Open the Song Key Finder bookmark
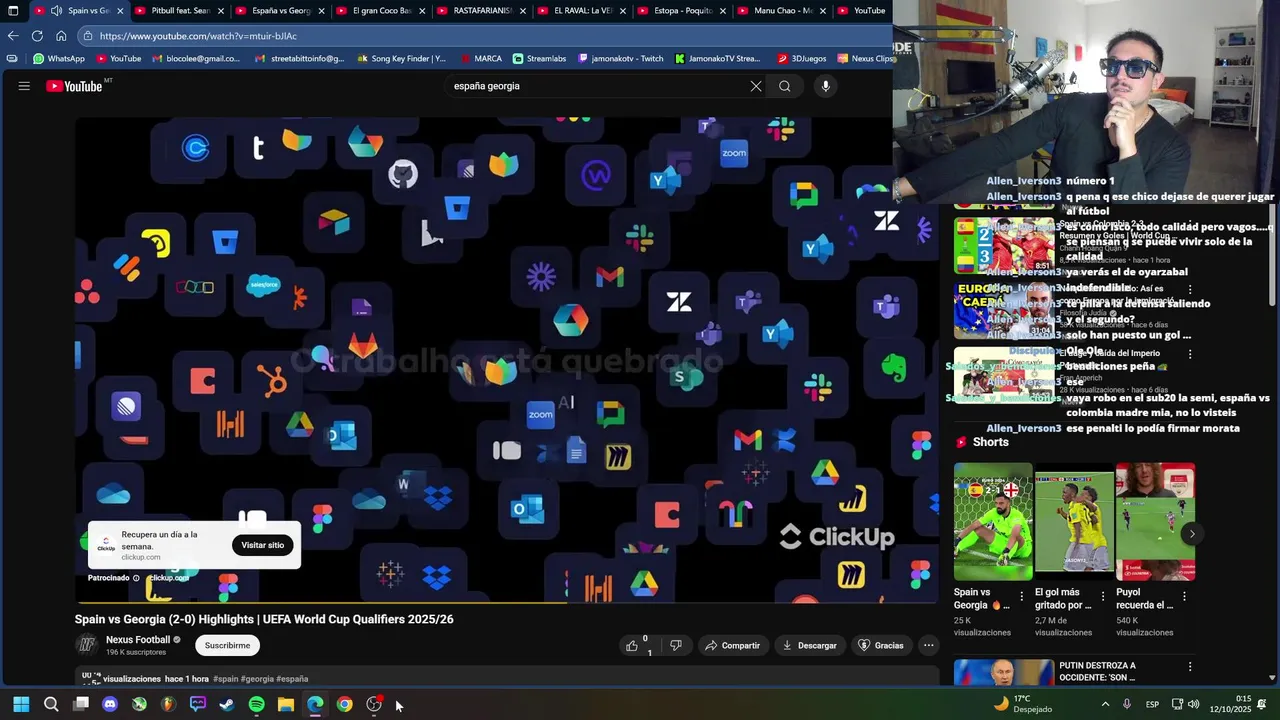 click(x=401, y=59)
